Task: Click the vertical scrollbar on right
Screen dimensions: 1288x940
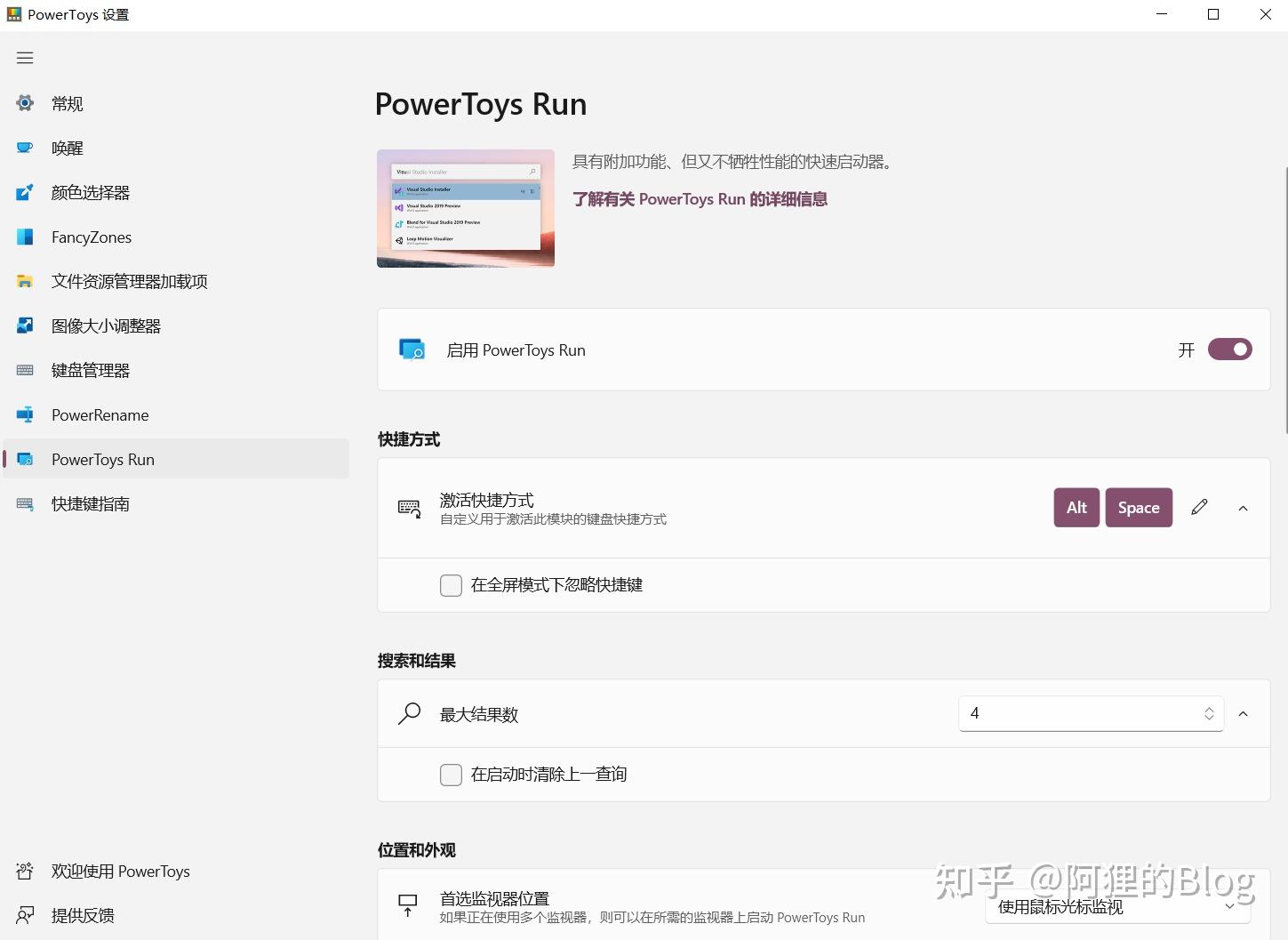Action: [1285, 300]
